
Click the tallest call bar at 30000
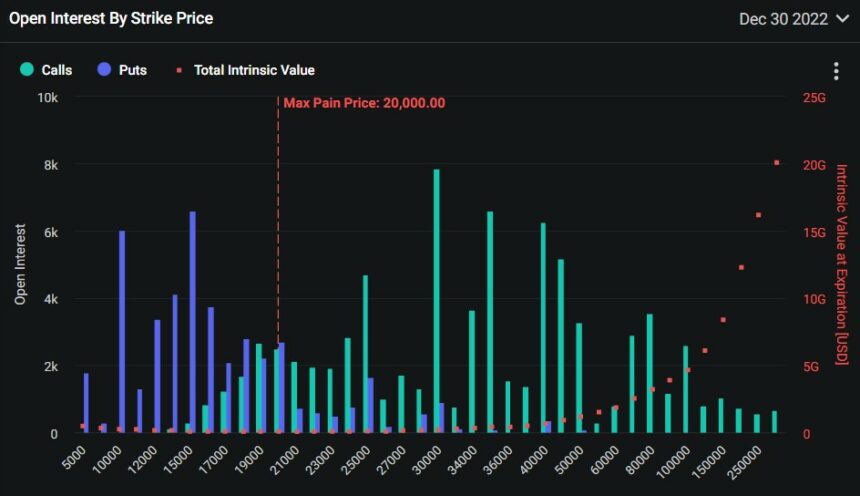click(436, 300)
